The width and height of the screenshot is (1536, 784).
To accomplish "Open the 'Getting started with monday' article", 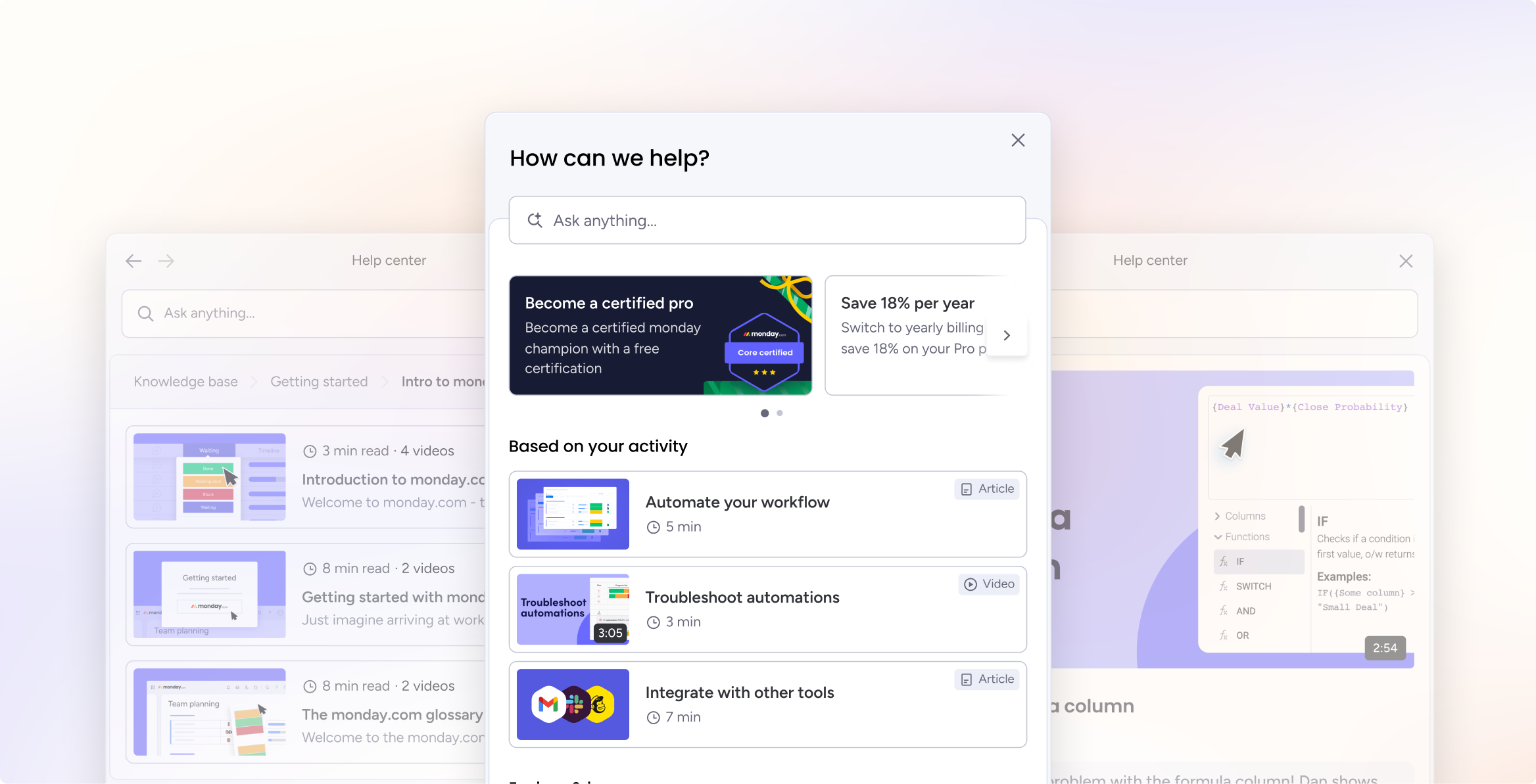I will [x=306, y=595].
